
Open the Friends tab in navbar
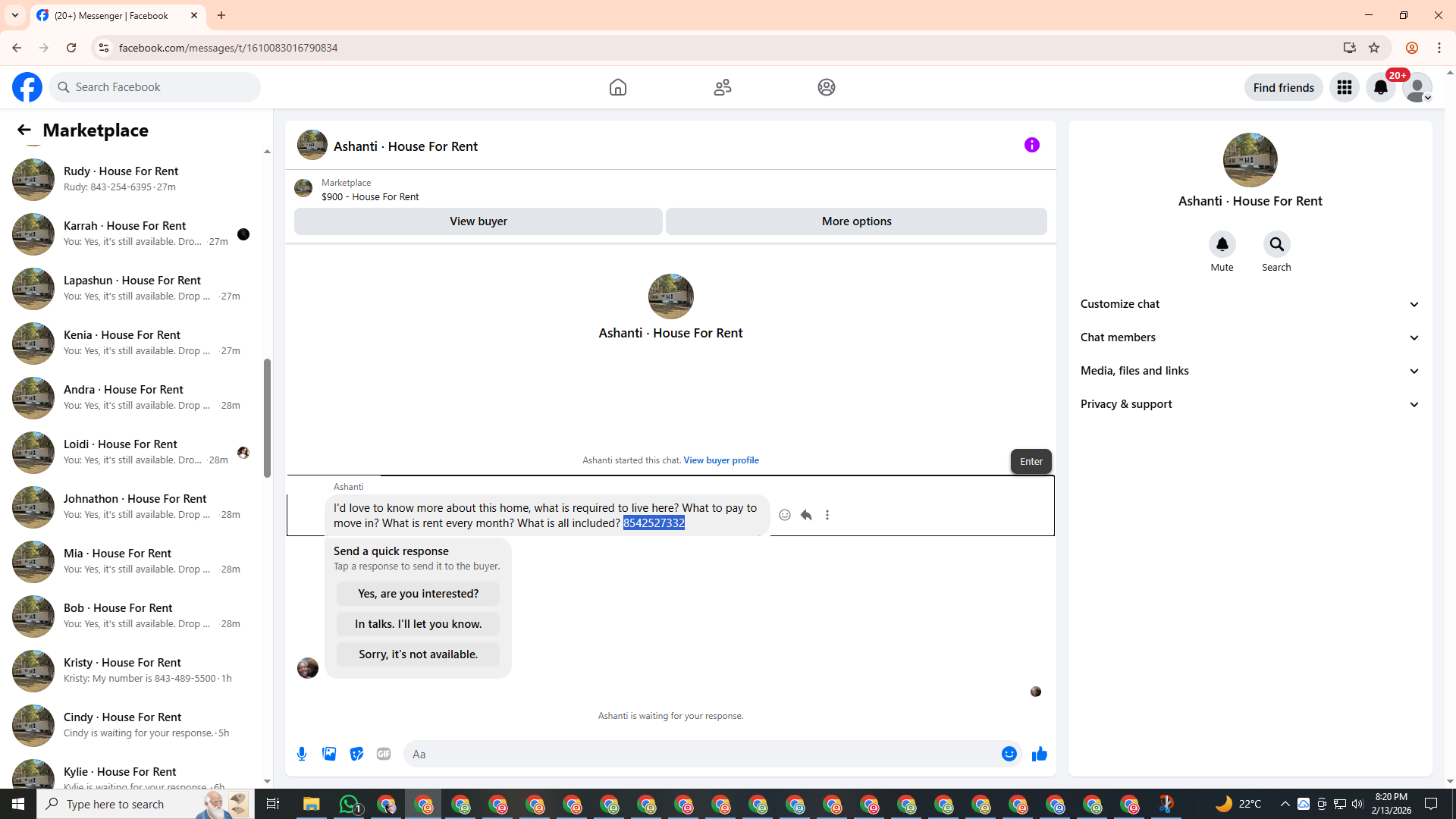coord(722,87)
